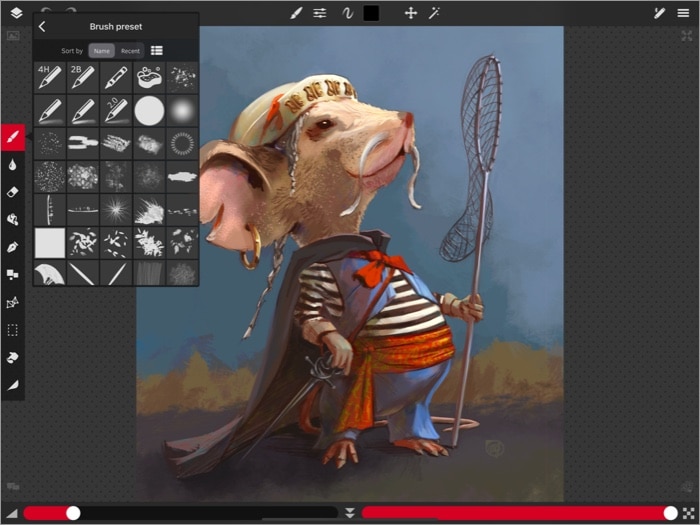The height and width of the screenshot is (525, 700).
Task: Open brush settings sliders icon
Action: coord(320,13)
